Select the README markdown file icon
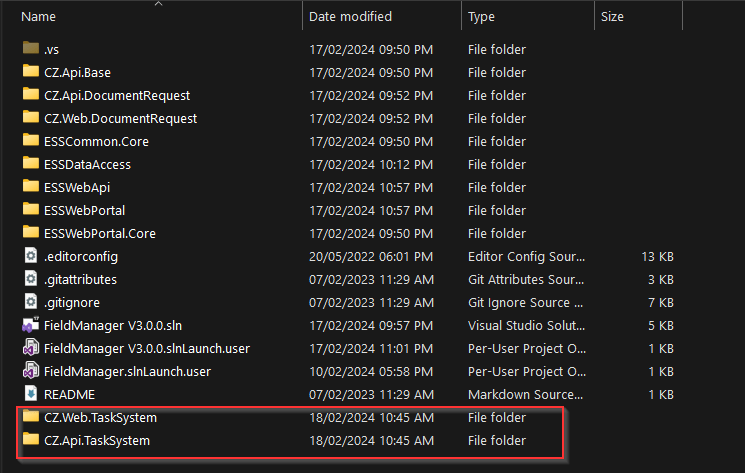 [x=31, y=394]
